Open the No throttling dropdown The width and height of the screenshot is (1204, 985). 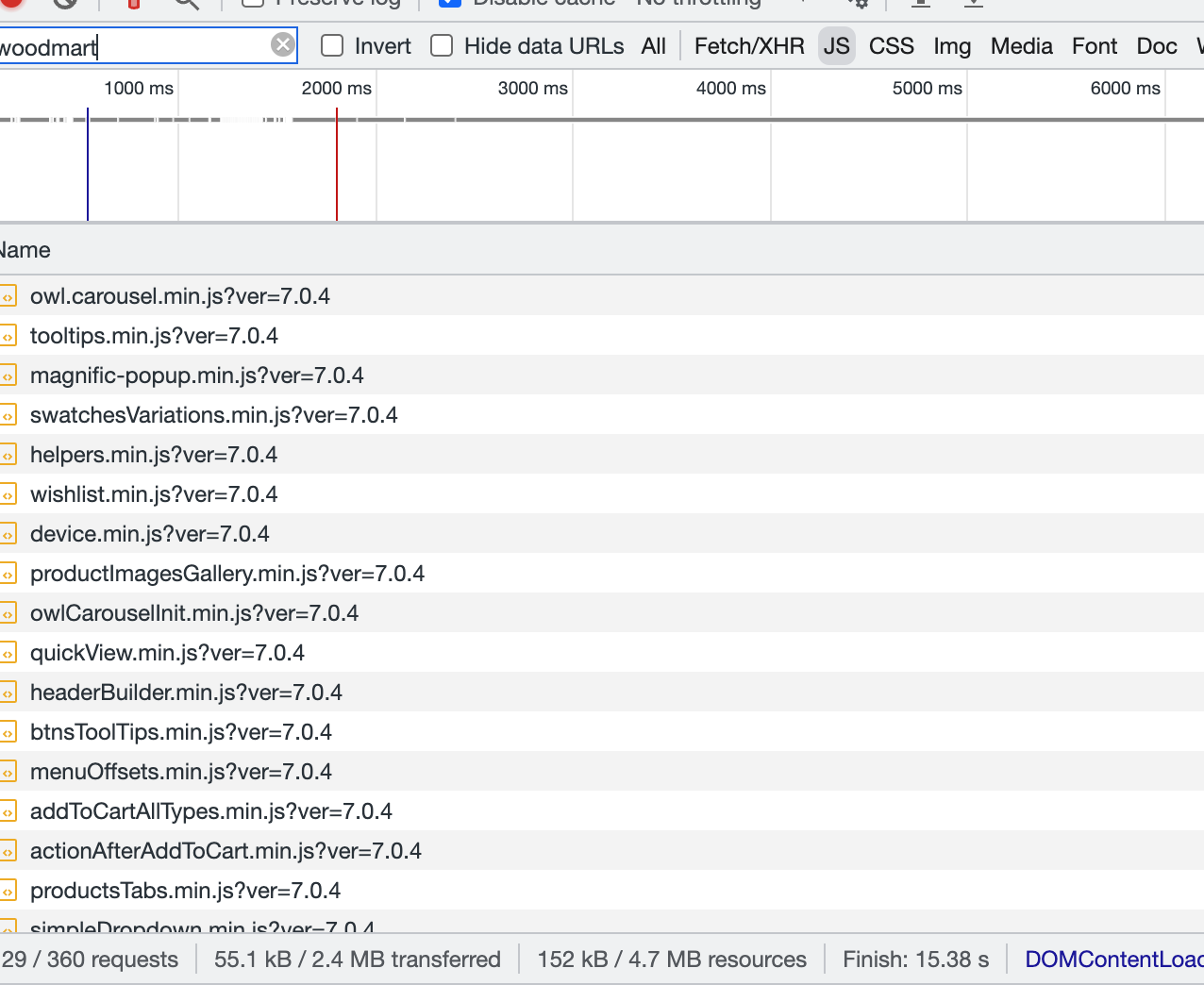pos(722,3)
